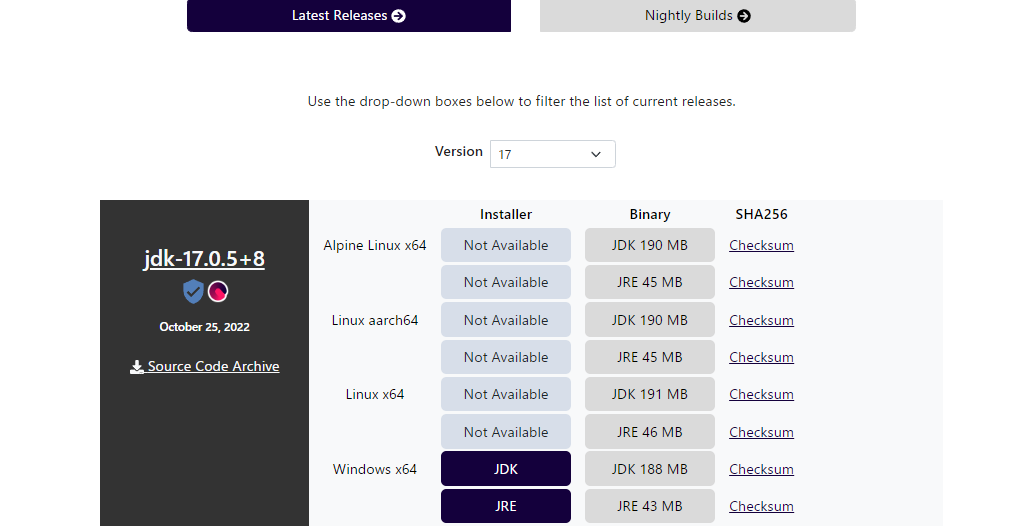
Task: Click the download icon beside Source Code Archive
Action: coord(137,367)
